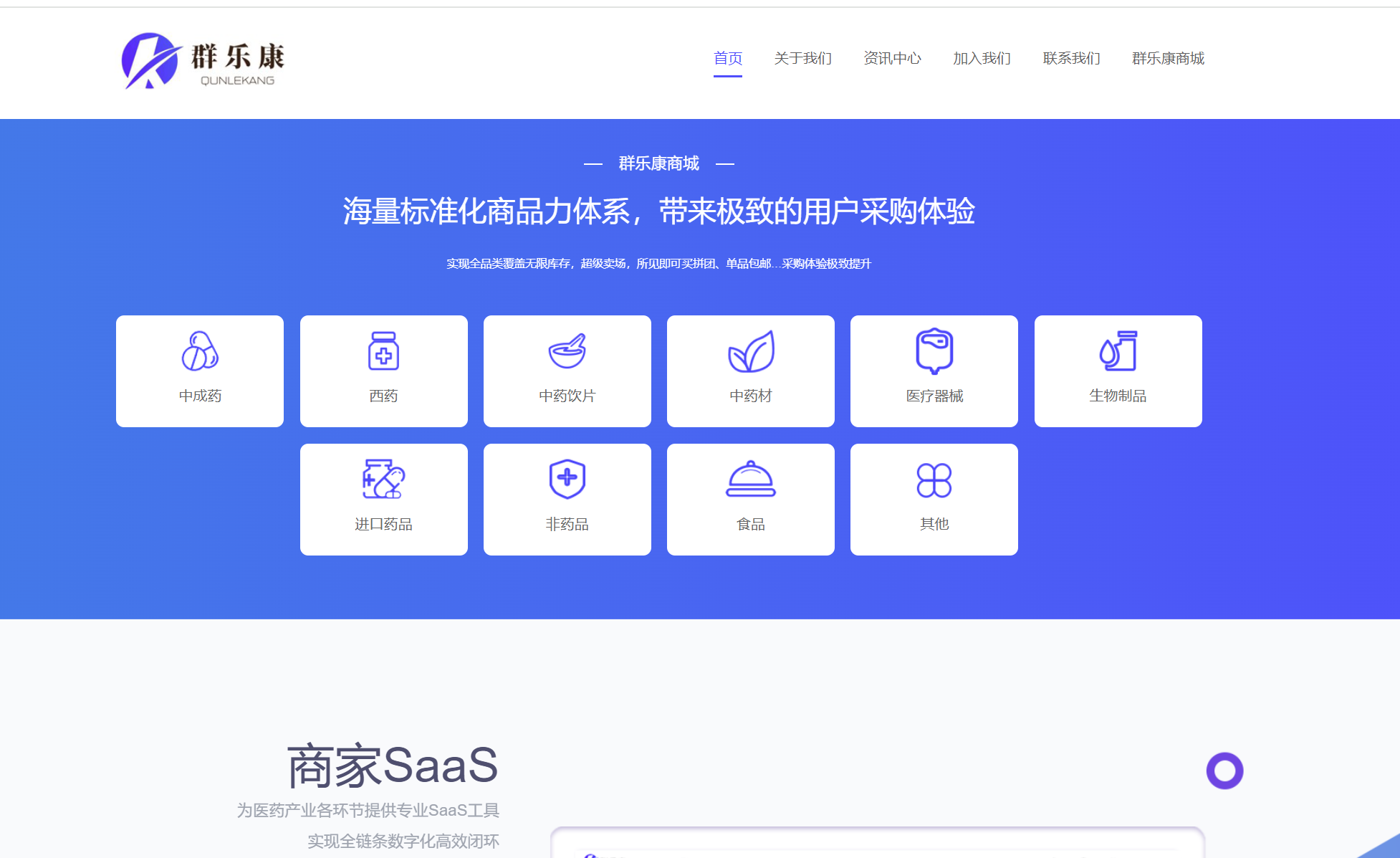The height and width of the screenshot is (858, 1400).
Task: Select the 首页 navigation tab
Action: coord(728,58)
